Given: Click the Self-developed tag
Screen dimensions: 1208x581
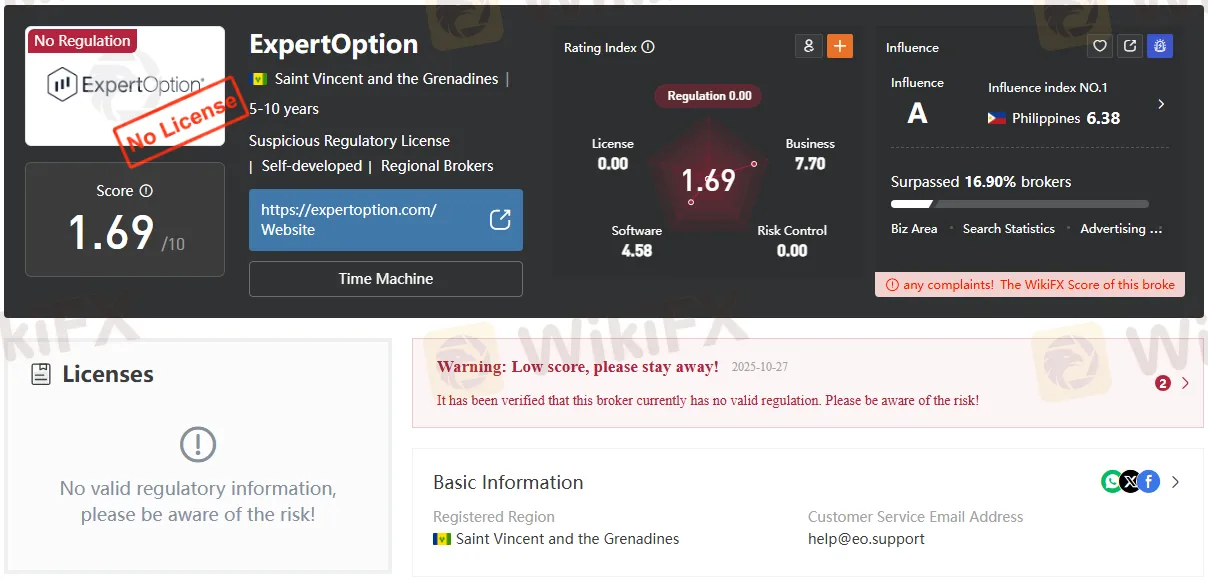Looking at the screenshot, I should click(x=312, y=166).
